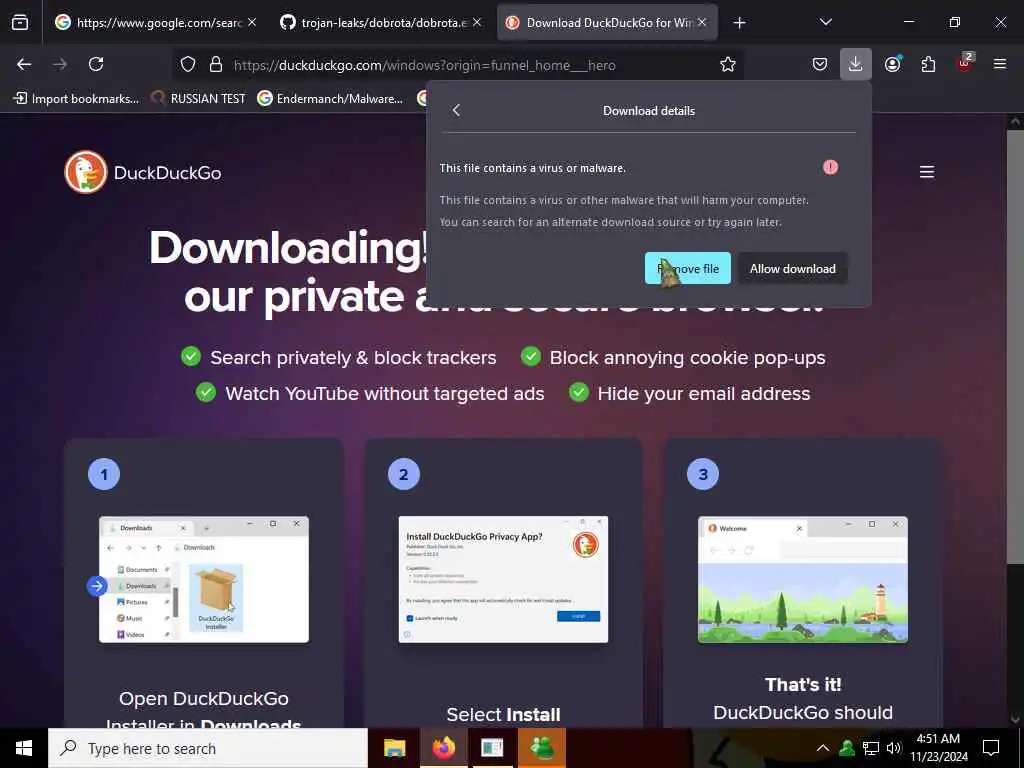
Task: View site security padlock info
Action: [216, 64]
